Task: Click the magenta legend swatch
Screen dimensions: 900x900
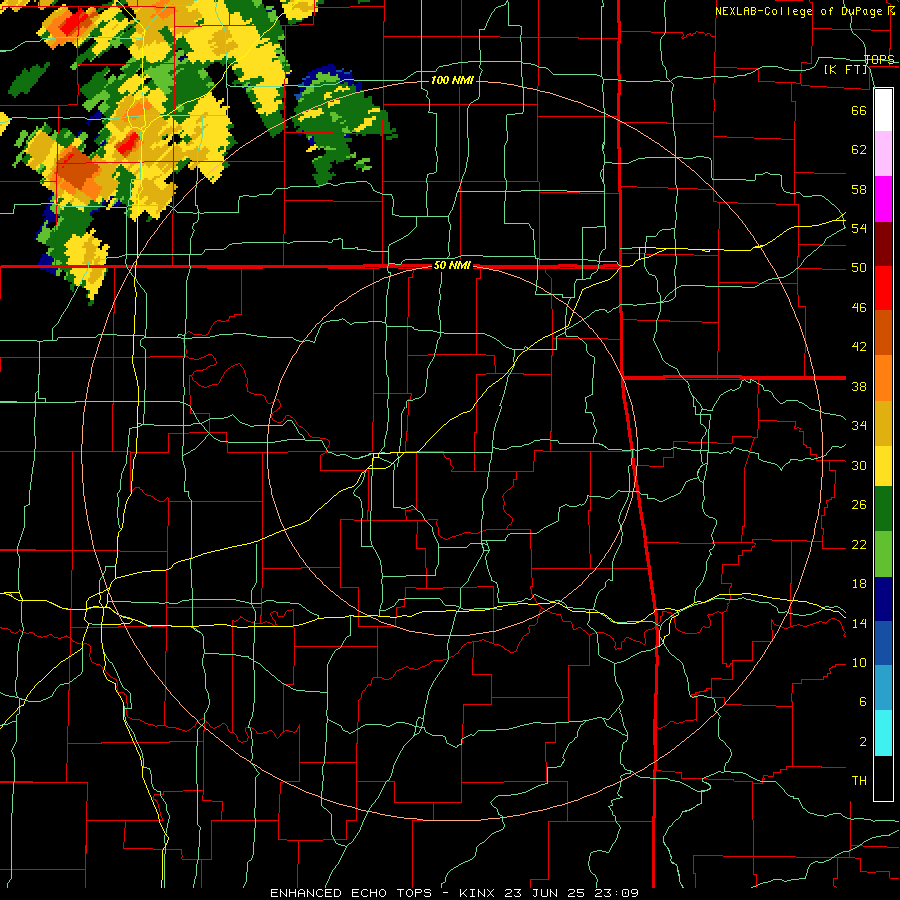Action: (883, 199)
